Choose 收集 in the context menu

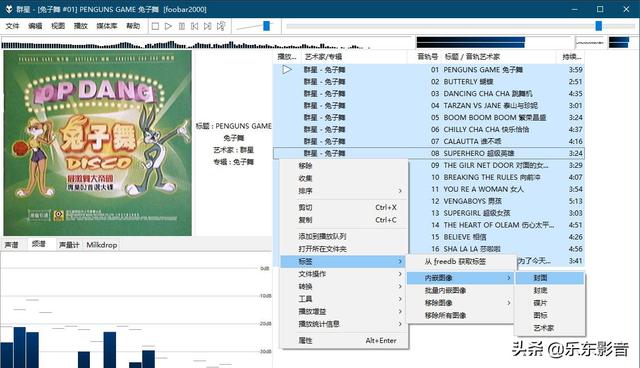[344, 178]
